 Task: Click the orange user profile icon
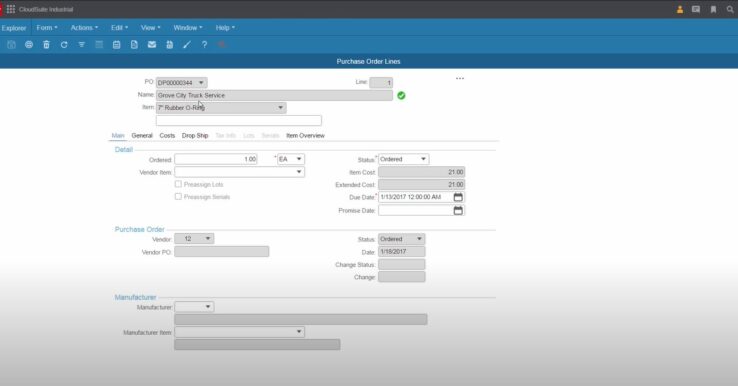coord(680,9)
